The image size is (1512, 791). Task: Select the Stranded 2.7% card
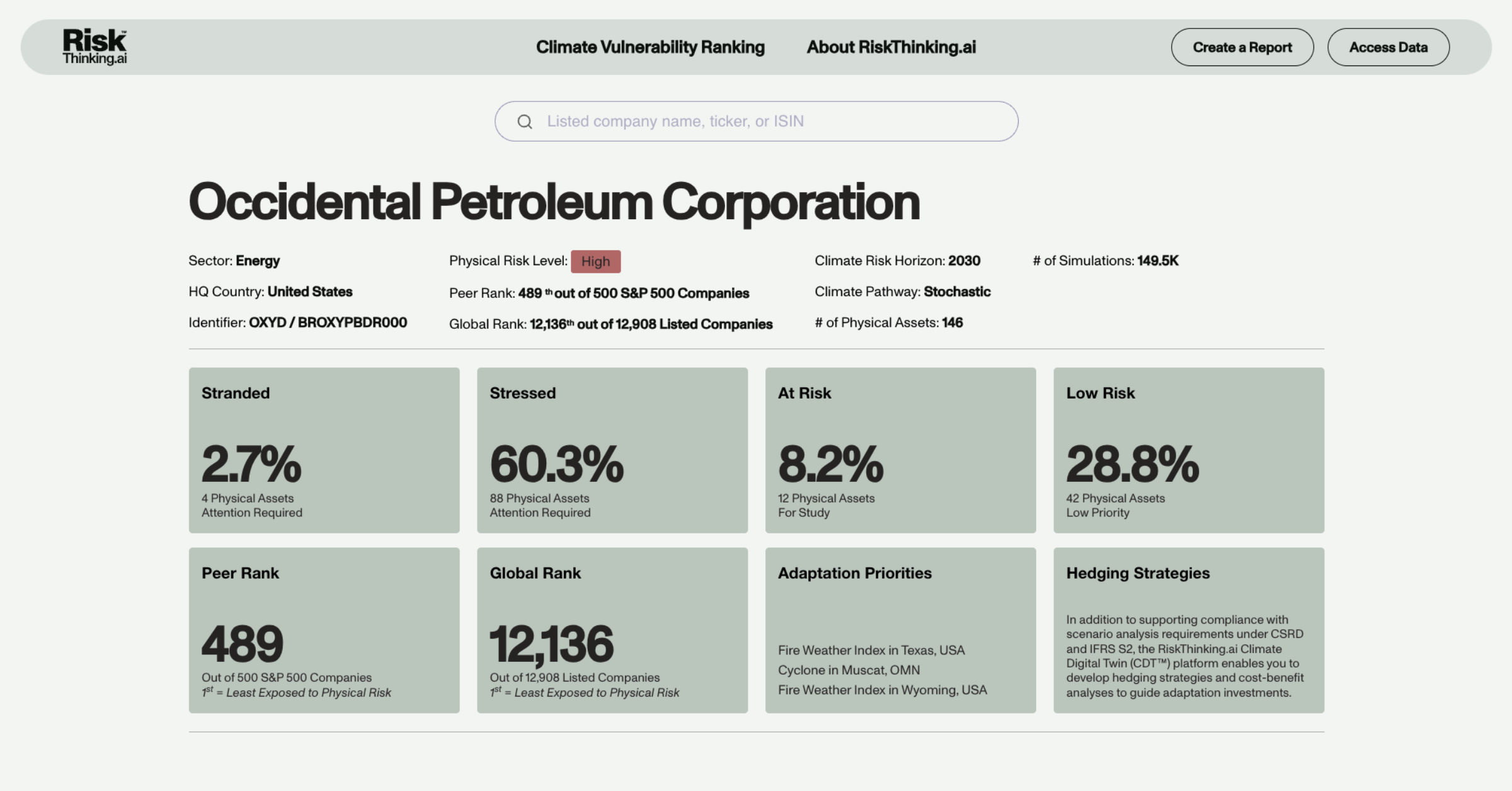click(324, 450)
